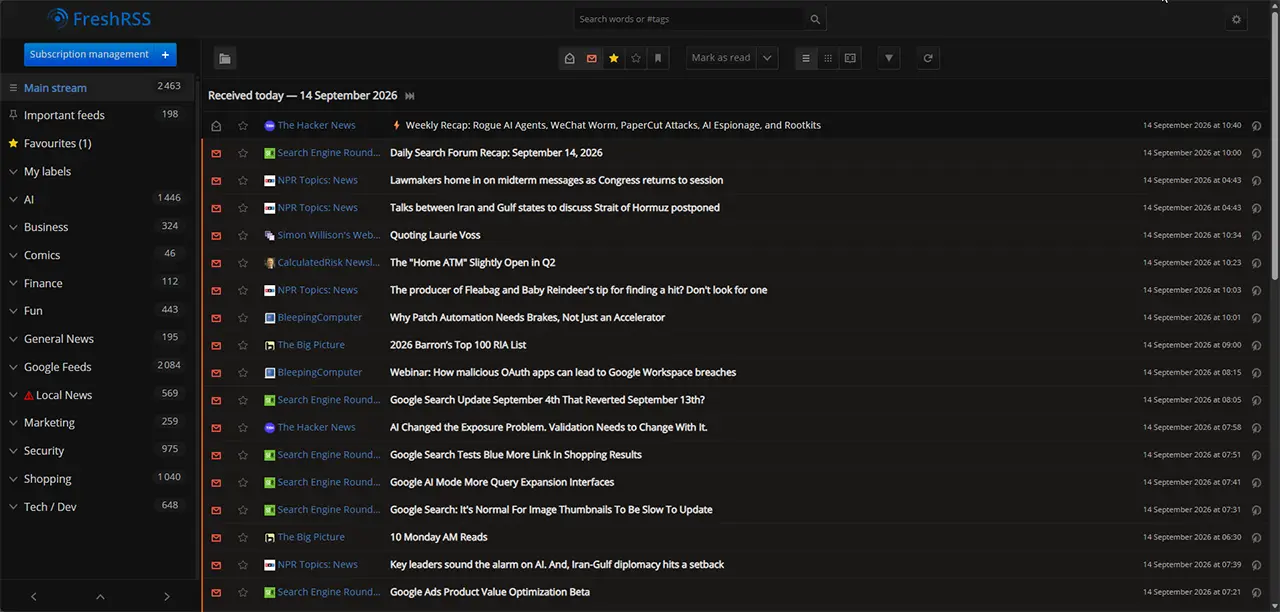Open CalculatedRisk Newsletter feed link
The image size is (1280, 612).
pos(322,262)
